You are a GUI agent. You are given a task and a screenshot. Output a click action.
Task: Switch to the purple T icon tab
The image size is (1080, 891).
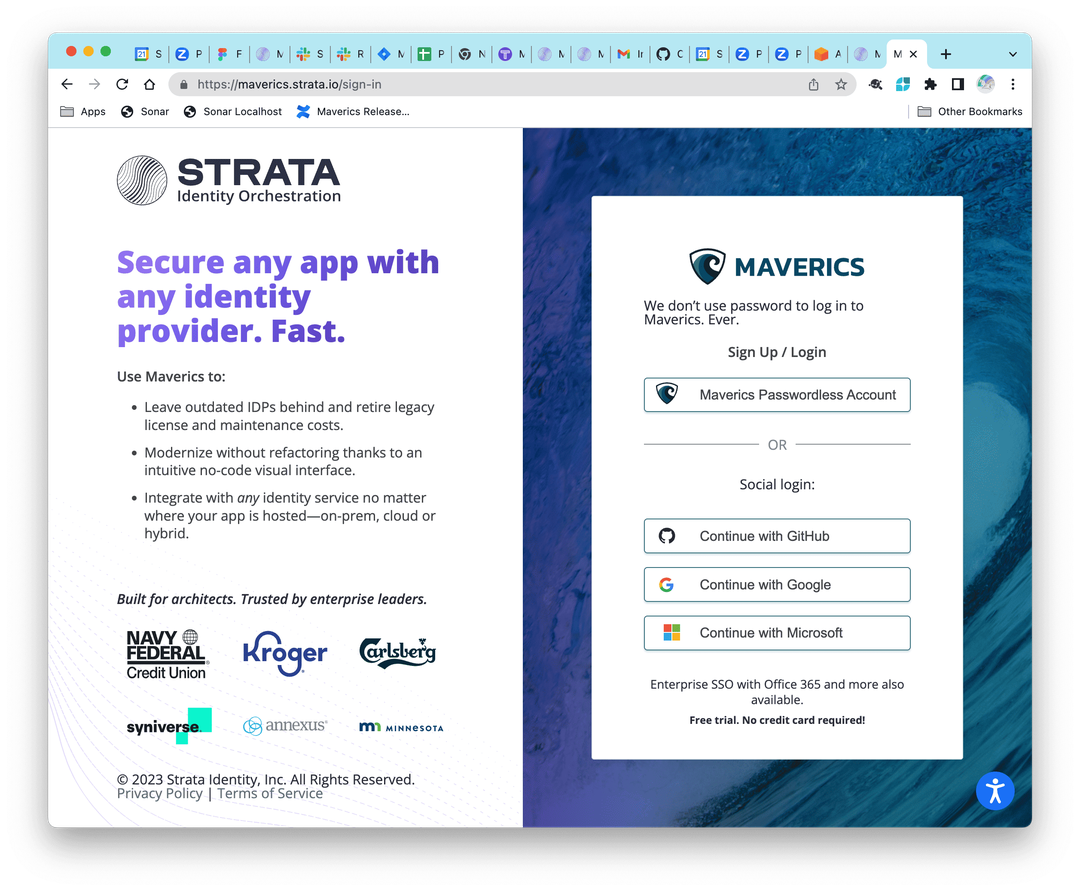pos(511,54)
